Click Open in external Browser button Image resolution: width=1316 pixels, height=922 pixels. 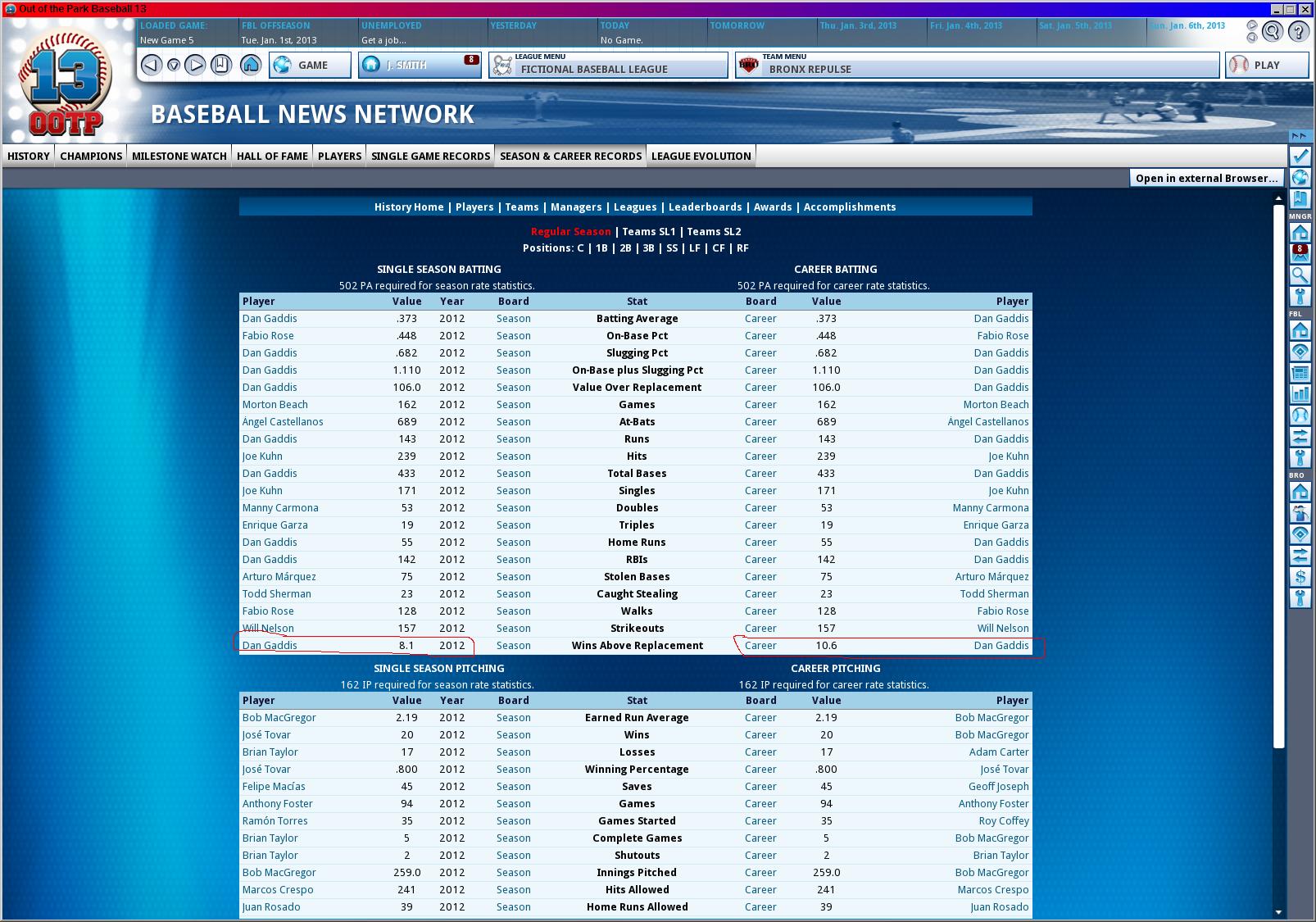[1206, 178]
